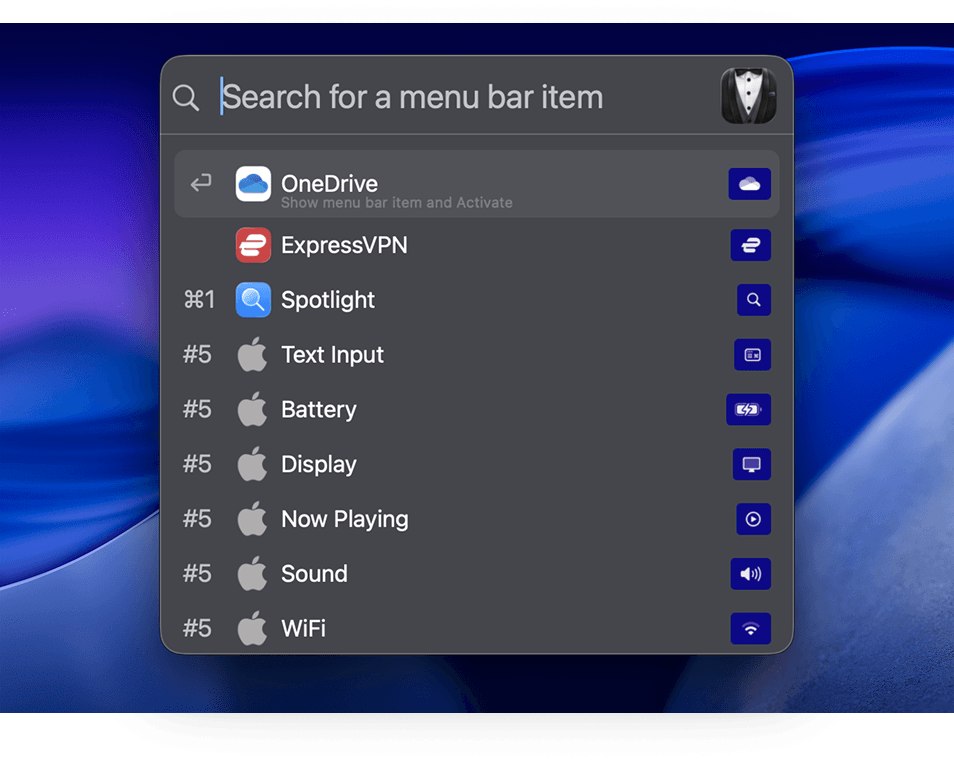This screenshot has height=762, width=954.
Task: Click the Spotlight app icon
Action: pyautogui.click(x=253, y=300)
